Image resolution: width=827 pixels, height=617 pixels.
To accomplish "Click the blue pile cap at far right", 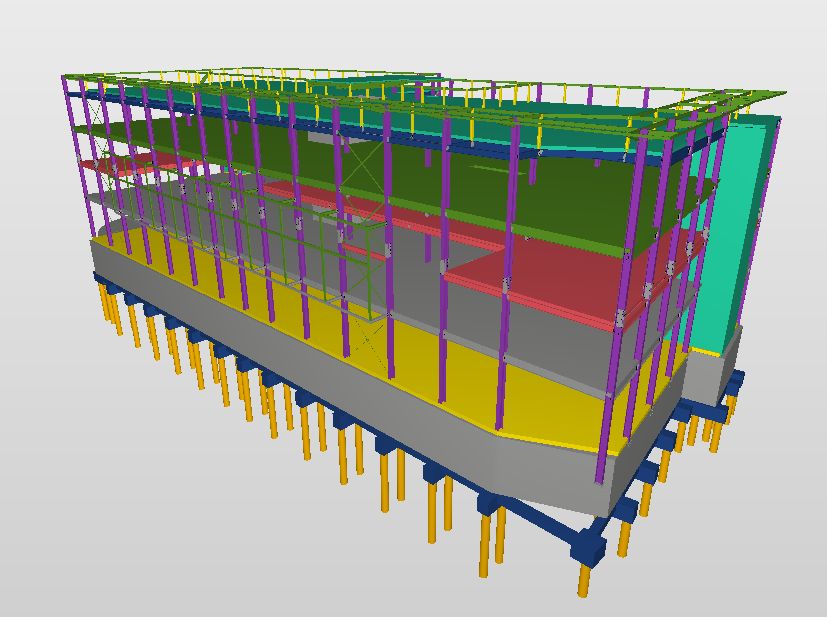I will (735, 381).
